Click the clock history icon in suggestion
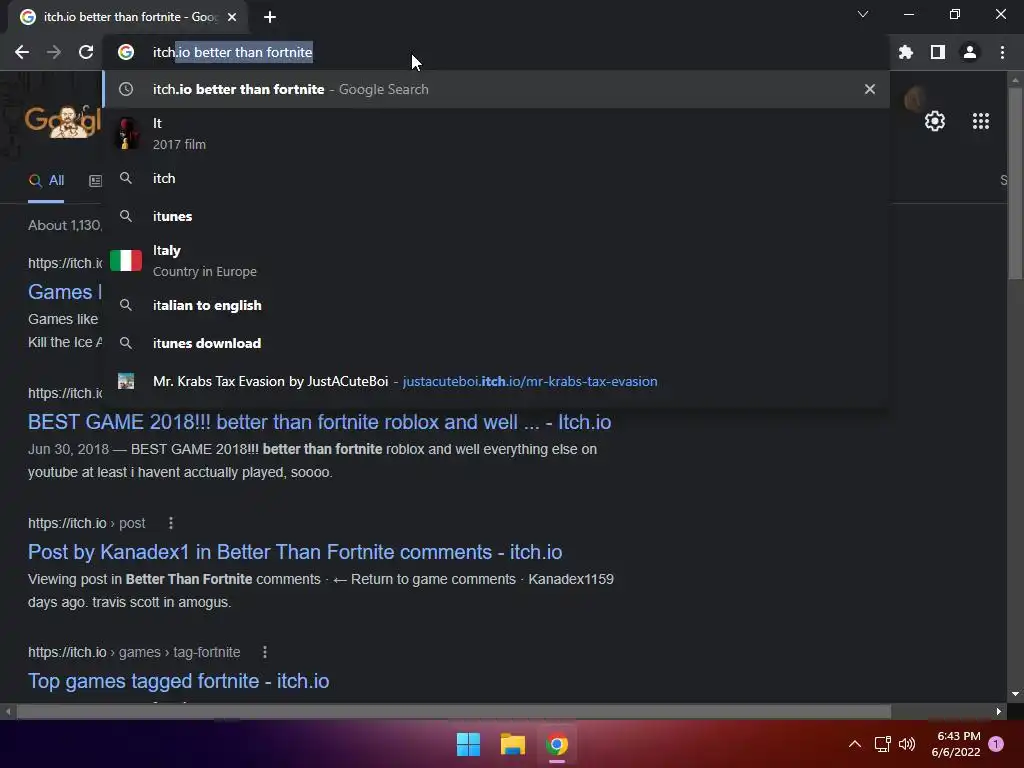 [126, 89]
